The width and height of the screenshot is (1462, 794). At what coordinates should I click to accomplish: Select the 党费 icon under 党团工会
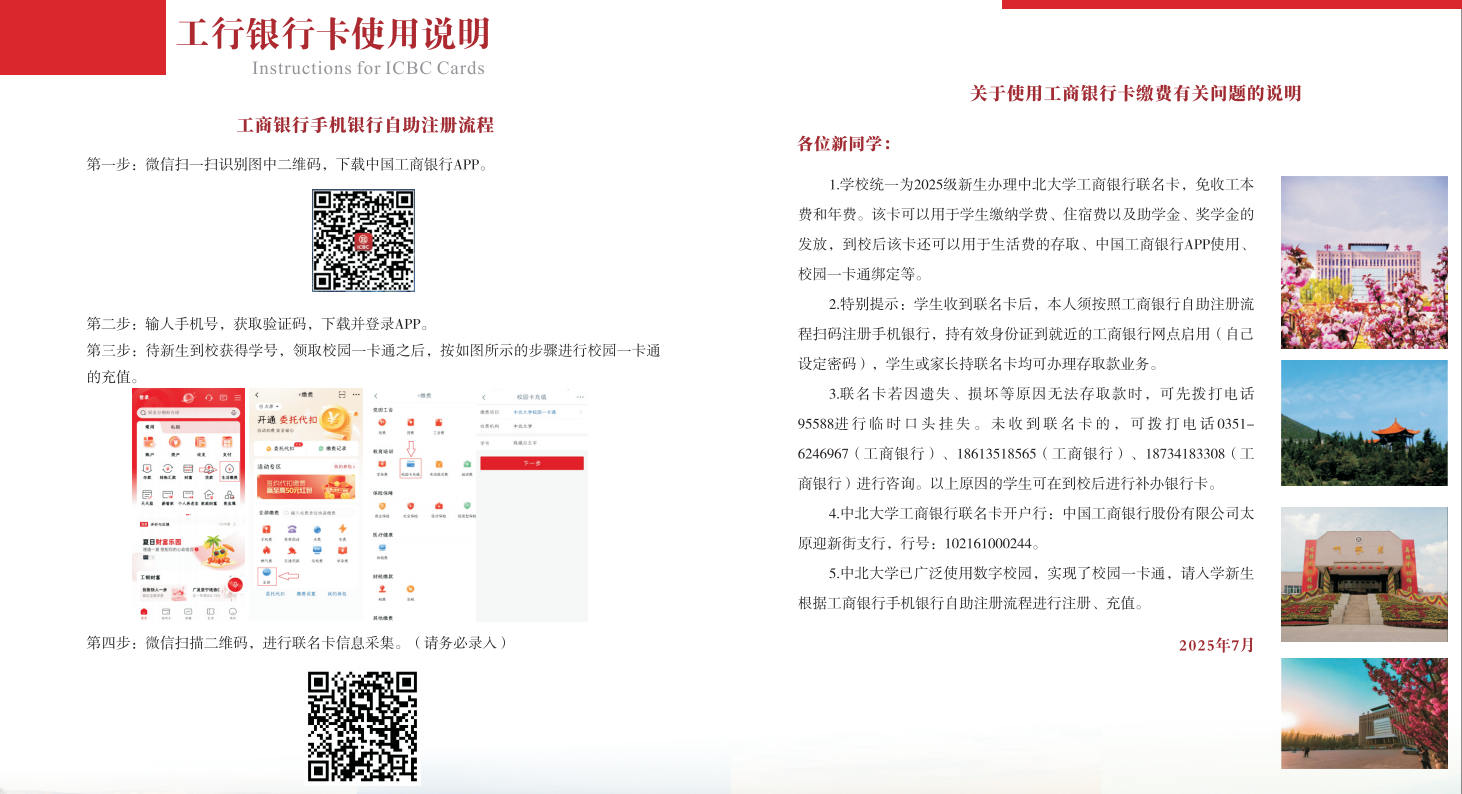coord(382,422)
